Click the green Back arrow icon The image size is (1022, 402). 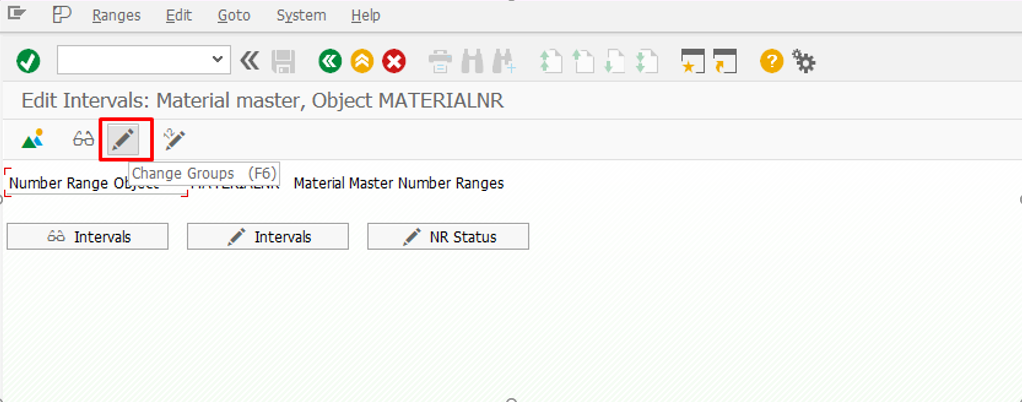[330, 61]
